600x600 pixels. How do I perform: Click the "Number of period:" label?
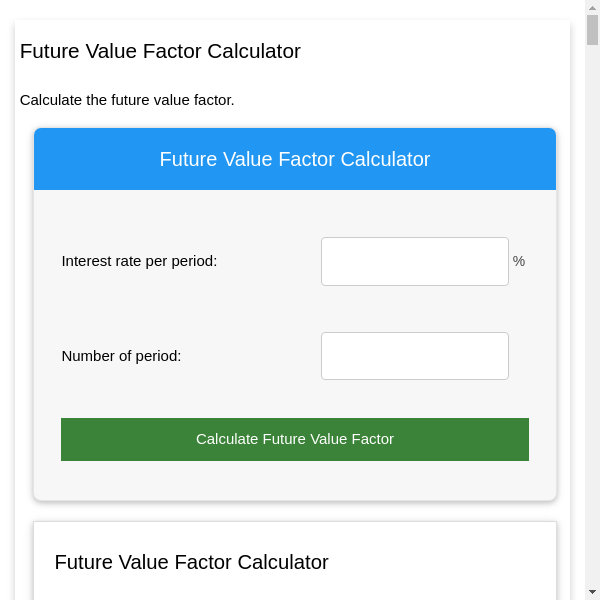(121, 356)
